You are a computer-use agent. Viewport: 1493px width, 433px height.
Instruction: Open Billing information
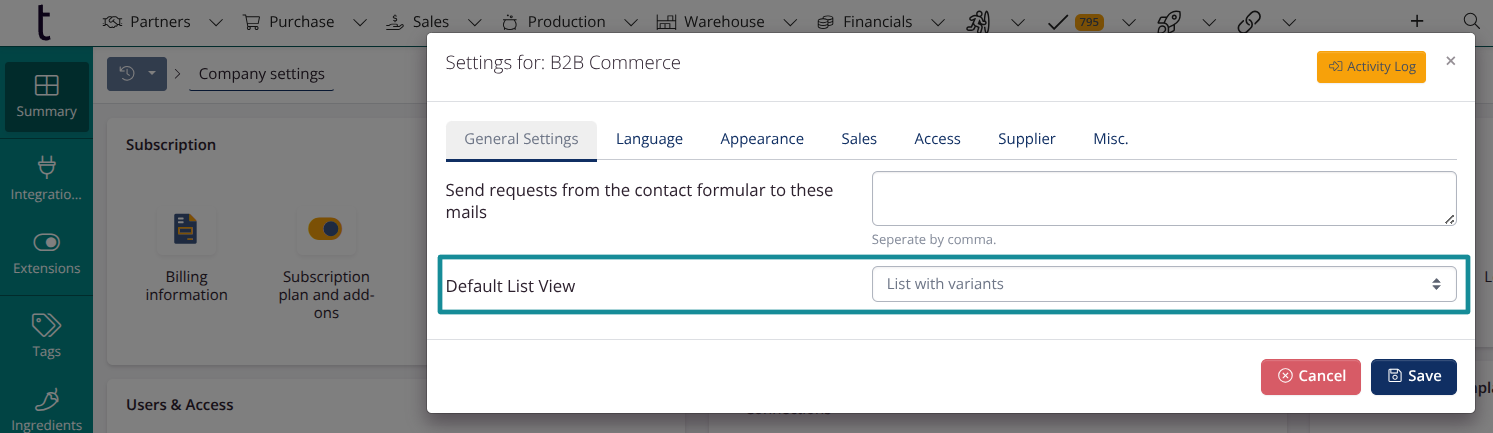coord(186,255)
